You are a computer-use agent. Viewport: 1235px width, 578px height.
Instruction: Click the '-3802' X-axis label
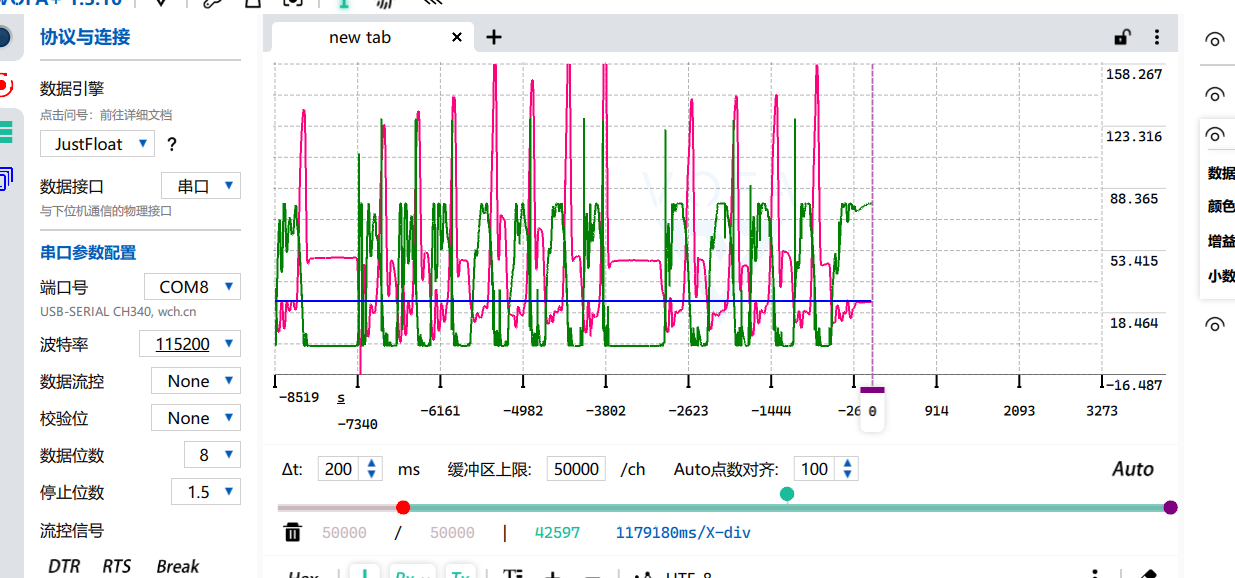pos(605,411)
